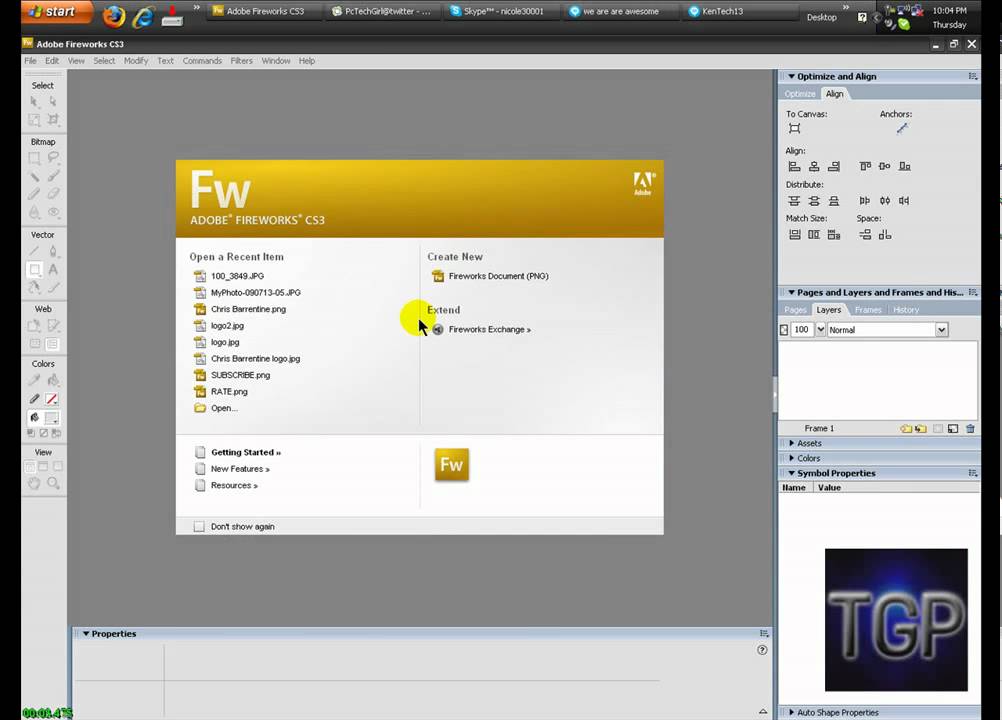The width and height of the screenshot is (1002, 720).
Task: Pick the Magic Wand tool
Action: tap(34, 176)
